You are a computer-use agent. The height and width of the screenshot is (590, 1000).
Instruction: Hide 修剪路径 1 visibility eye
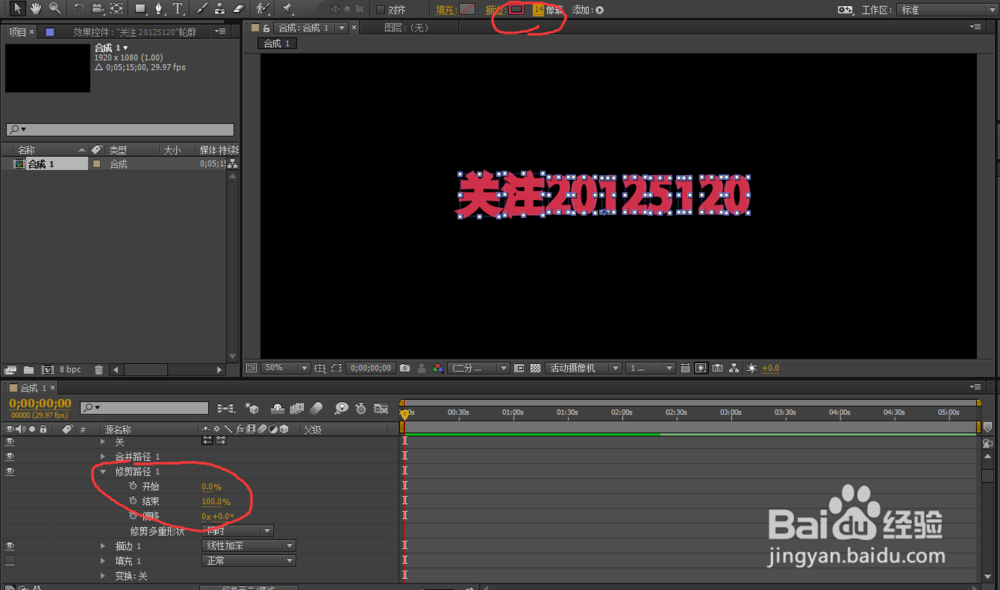(10, 471)
